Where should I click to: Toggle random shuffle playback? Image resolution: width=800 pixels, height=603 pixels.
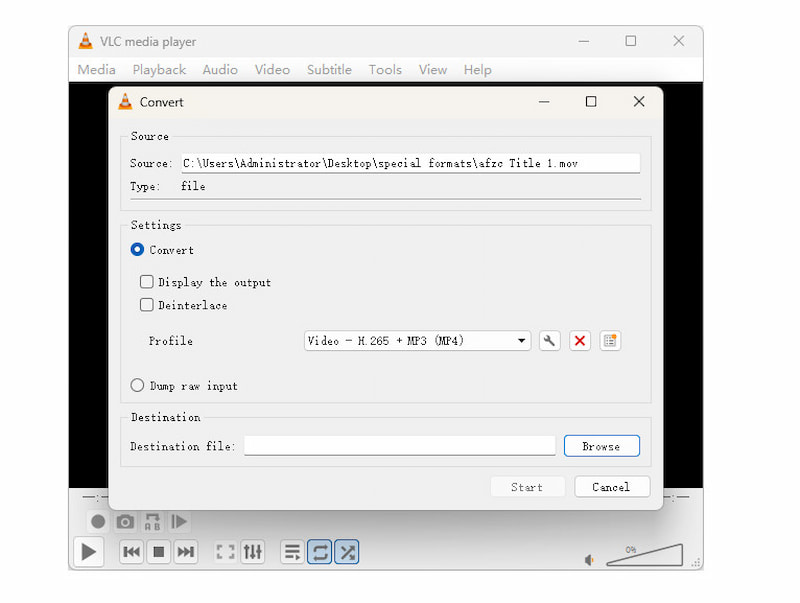pyautogui.click(x=346, y=551)
